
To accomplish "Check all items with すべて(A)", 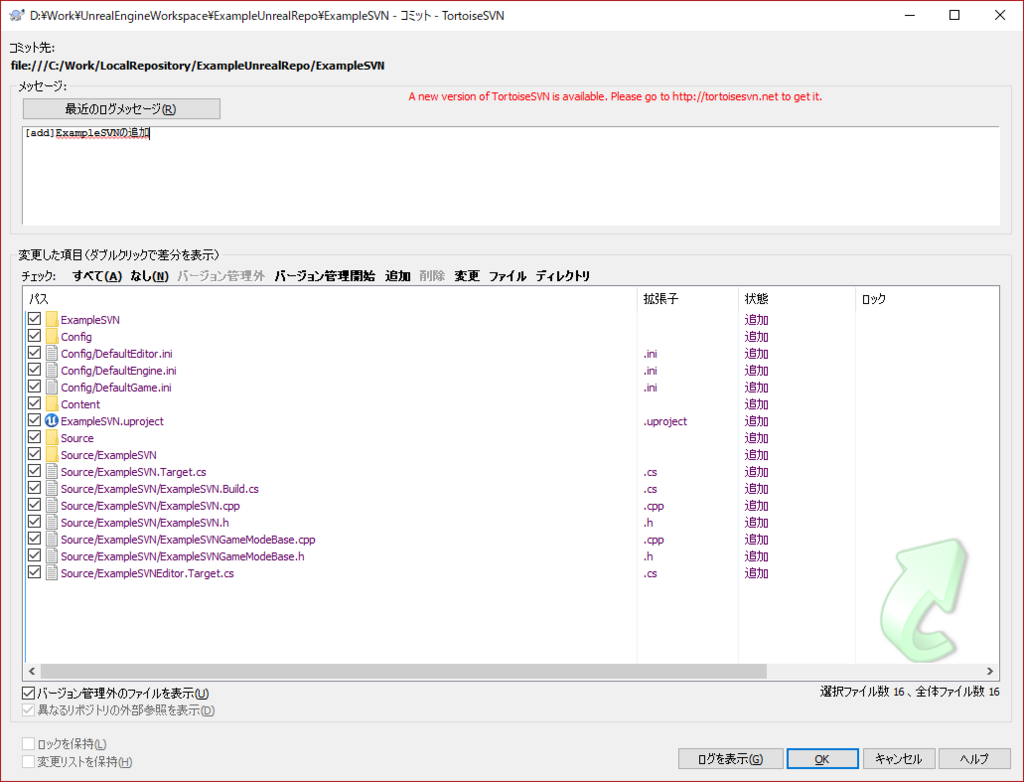I will [x=97, y=276].
